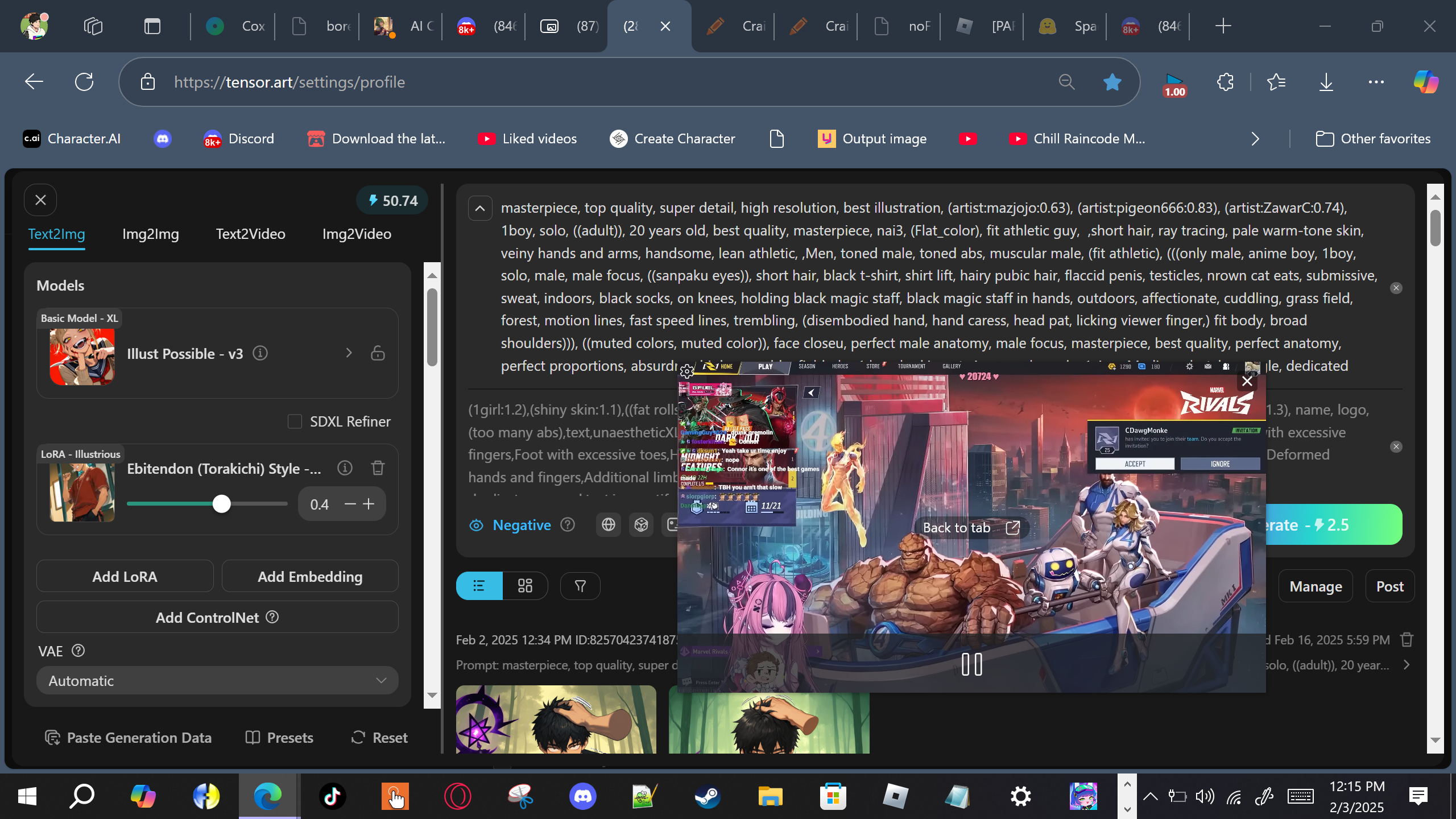The image size is (1456, 819).
Task: Increase LoRA weight with the plus button
Action: pyautogui.click(x=369, y=504)
